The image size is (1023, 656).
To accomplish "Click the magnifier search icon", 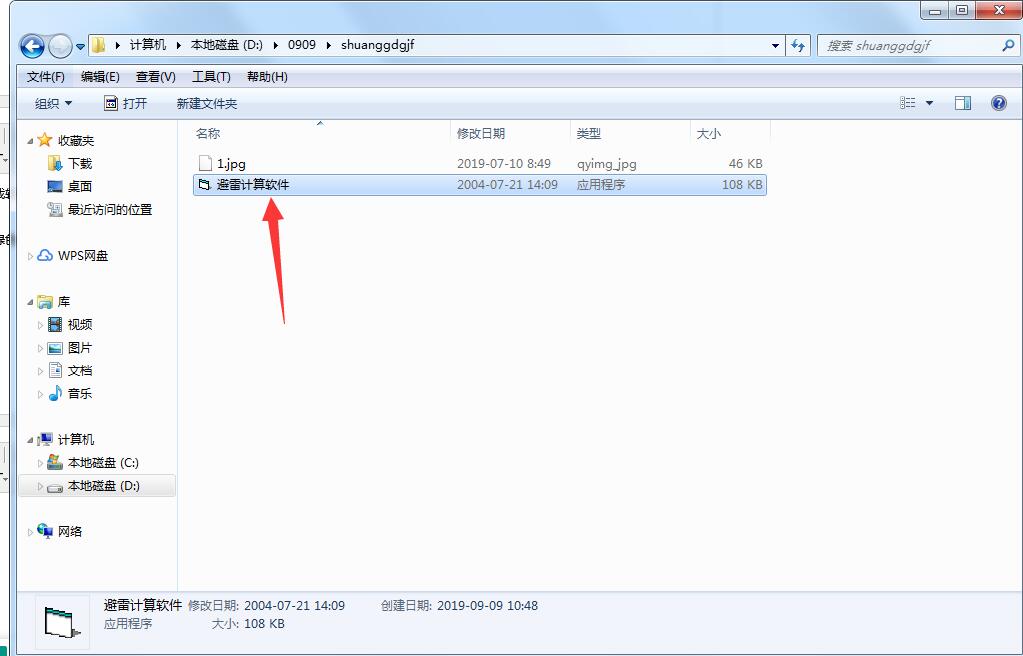I will pyautogui.click(x=1008, y=46).
